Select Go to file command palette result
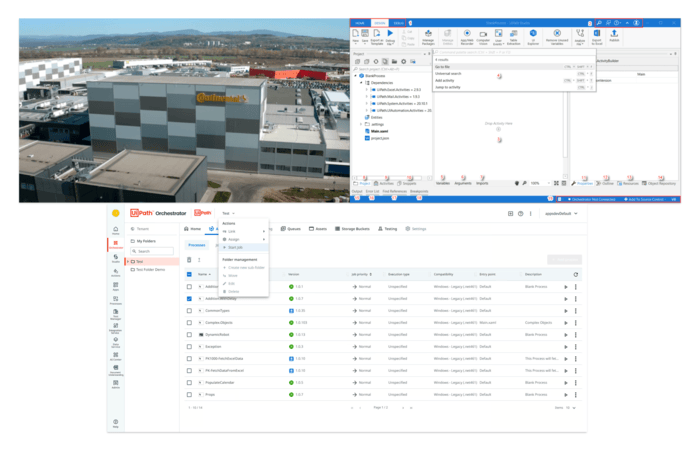This screenshot has height=452, width=700. point(514,67)
